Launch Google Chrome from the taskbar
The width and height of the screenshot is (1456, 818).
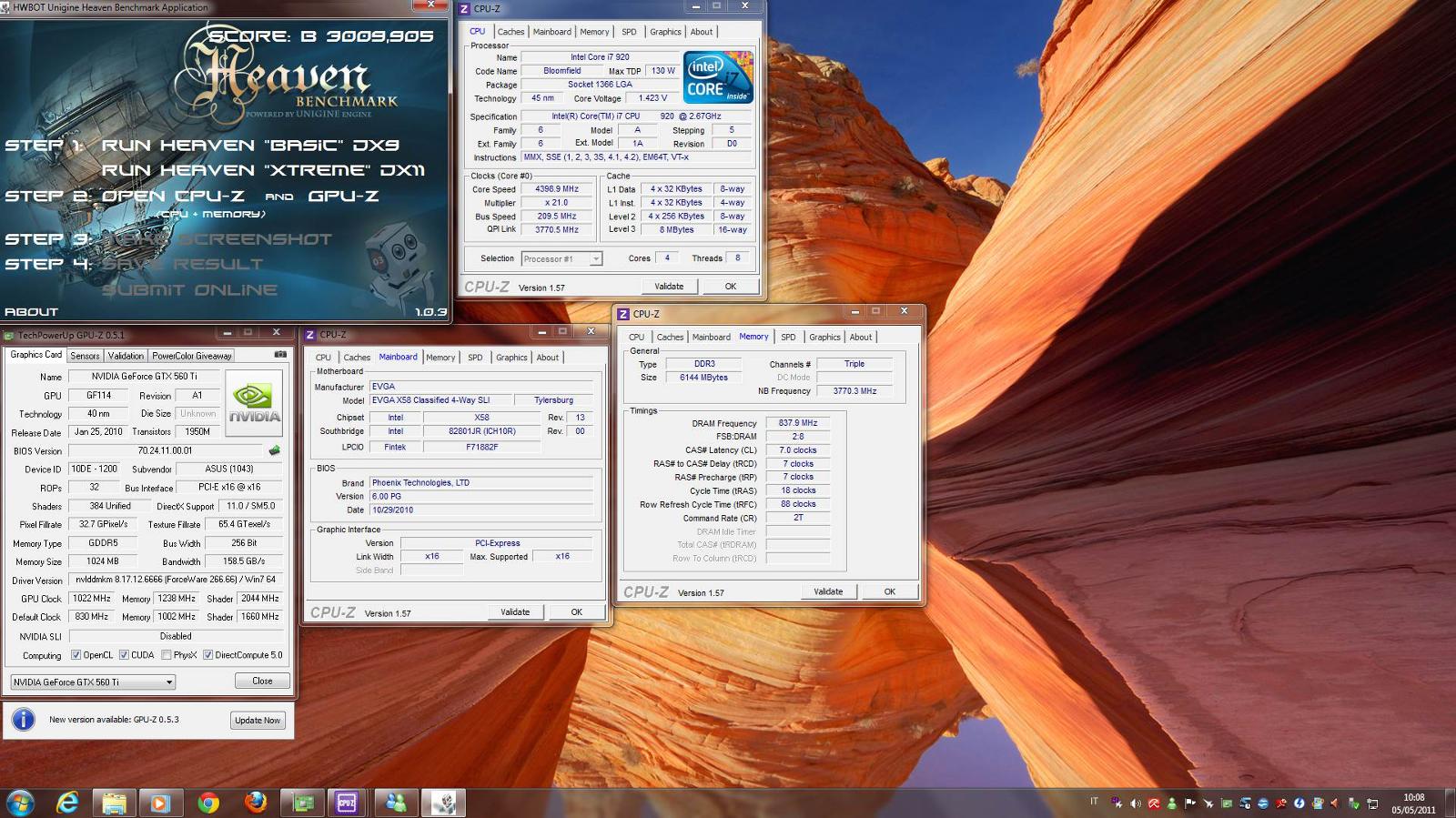[208, 803]
